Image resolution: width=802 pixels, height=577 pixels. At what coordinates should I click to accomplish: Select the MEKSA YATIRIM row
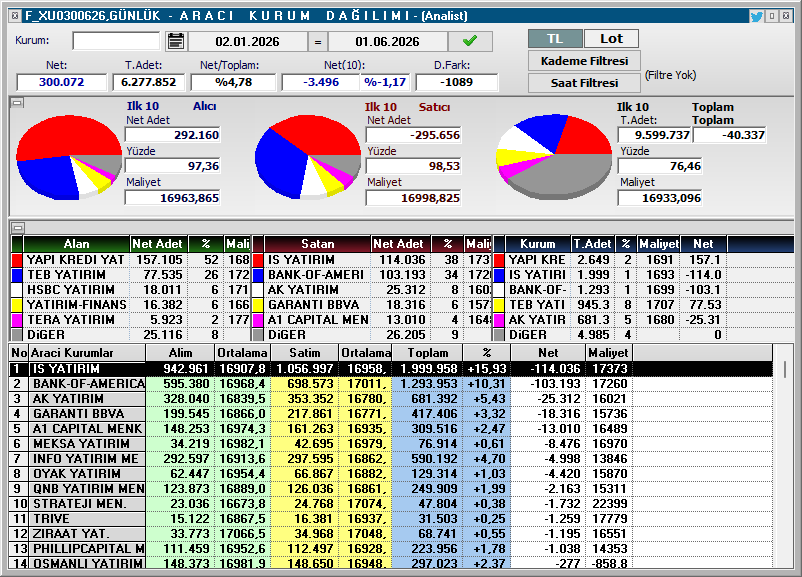(x=391, y=443)
